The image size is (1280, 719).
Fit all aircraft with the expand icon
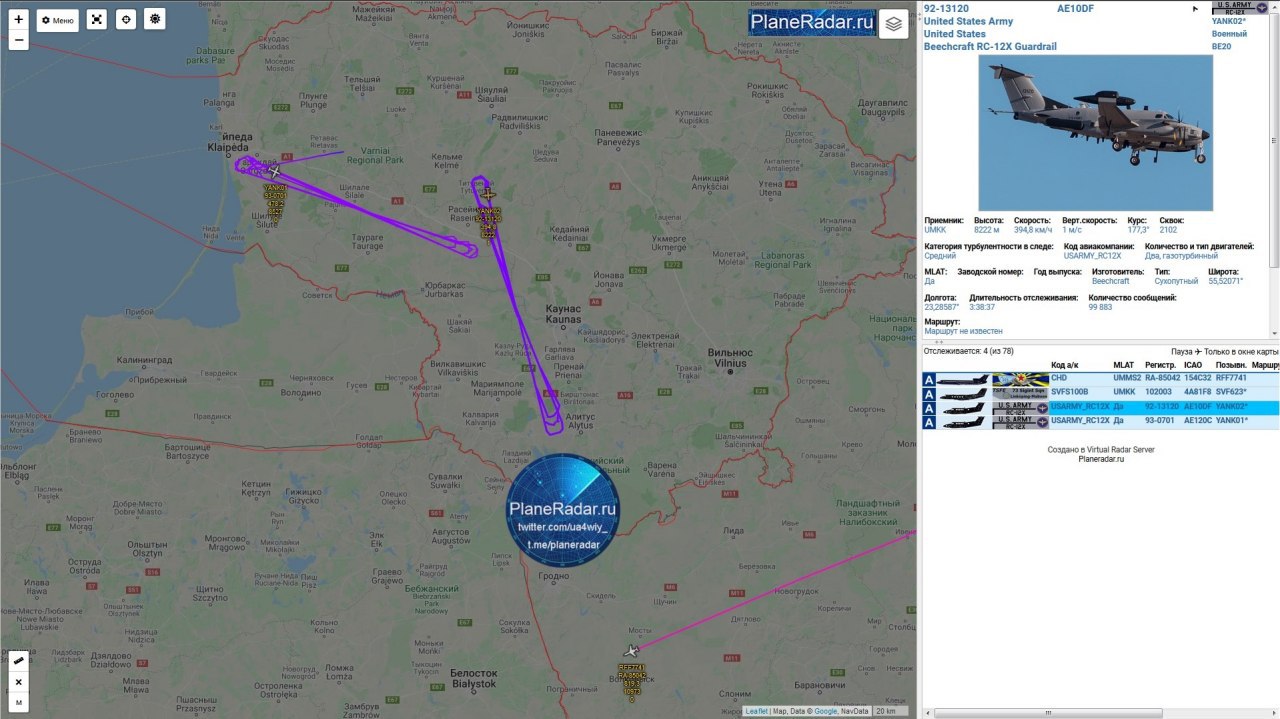click(x=96, y=20)
